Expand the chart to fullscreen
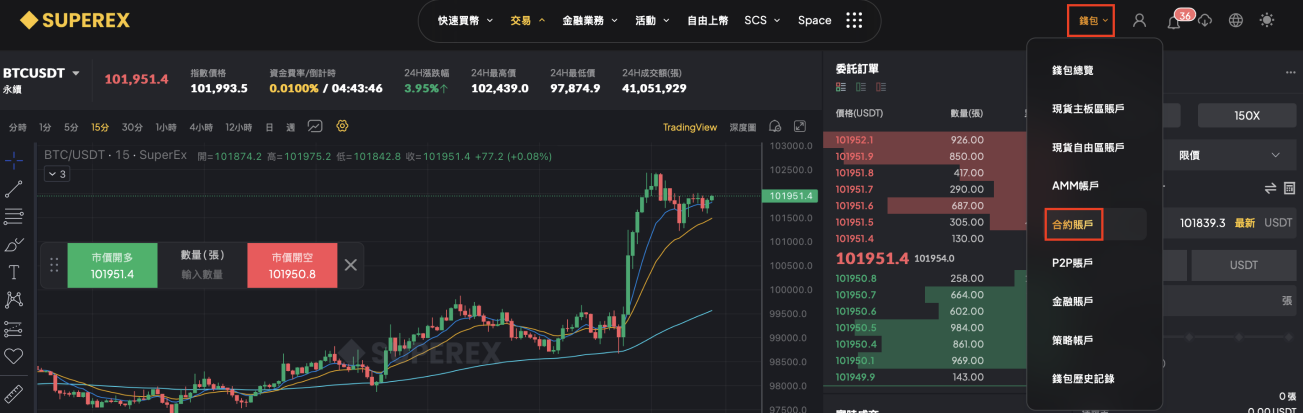This screenshot has width=1303, height=413. pos(800,127)
